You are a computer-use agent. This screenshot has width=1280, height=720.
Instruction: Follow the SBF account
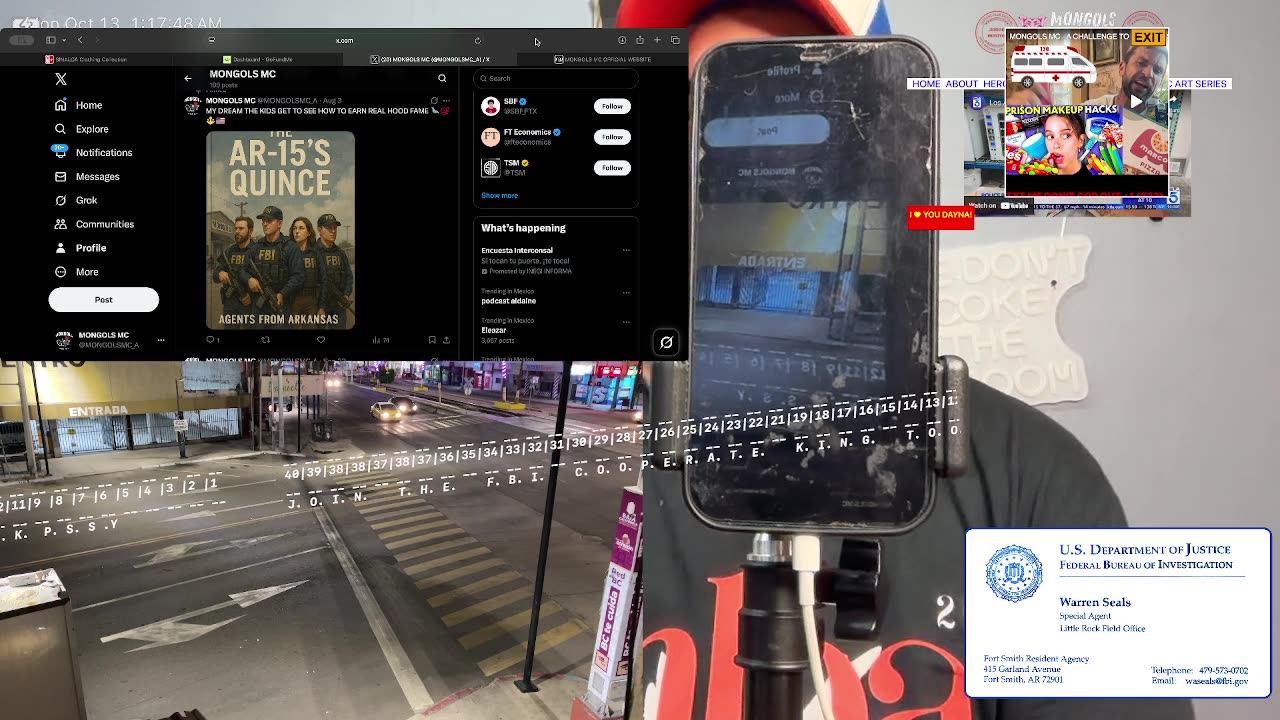click(x=612, y=106)
